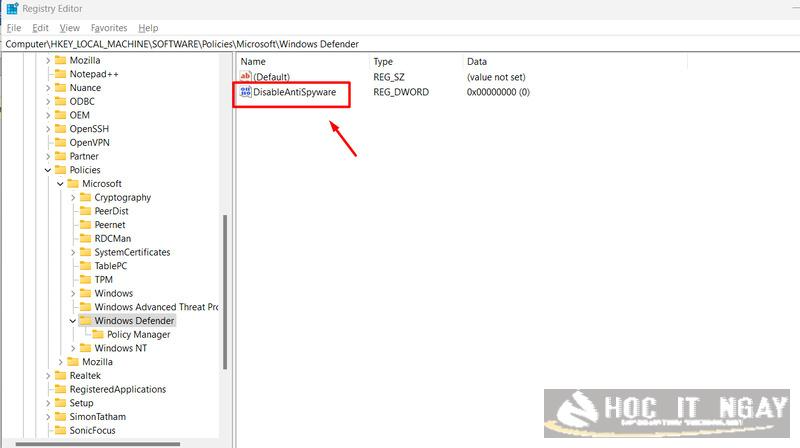Expand the Setup key
This screenshot has height=448, width=800.
(x=48, y=403)
